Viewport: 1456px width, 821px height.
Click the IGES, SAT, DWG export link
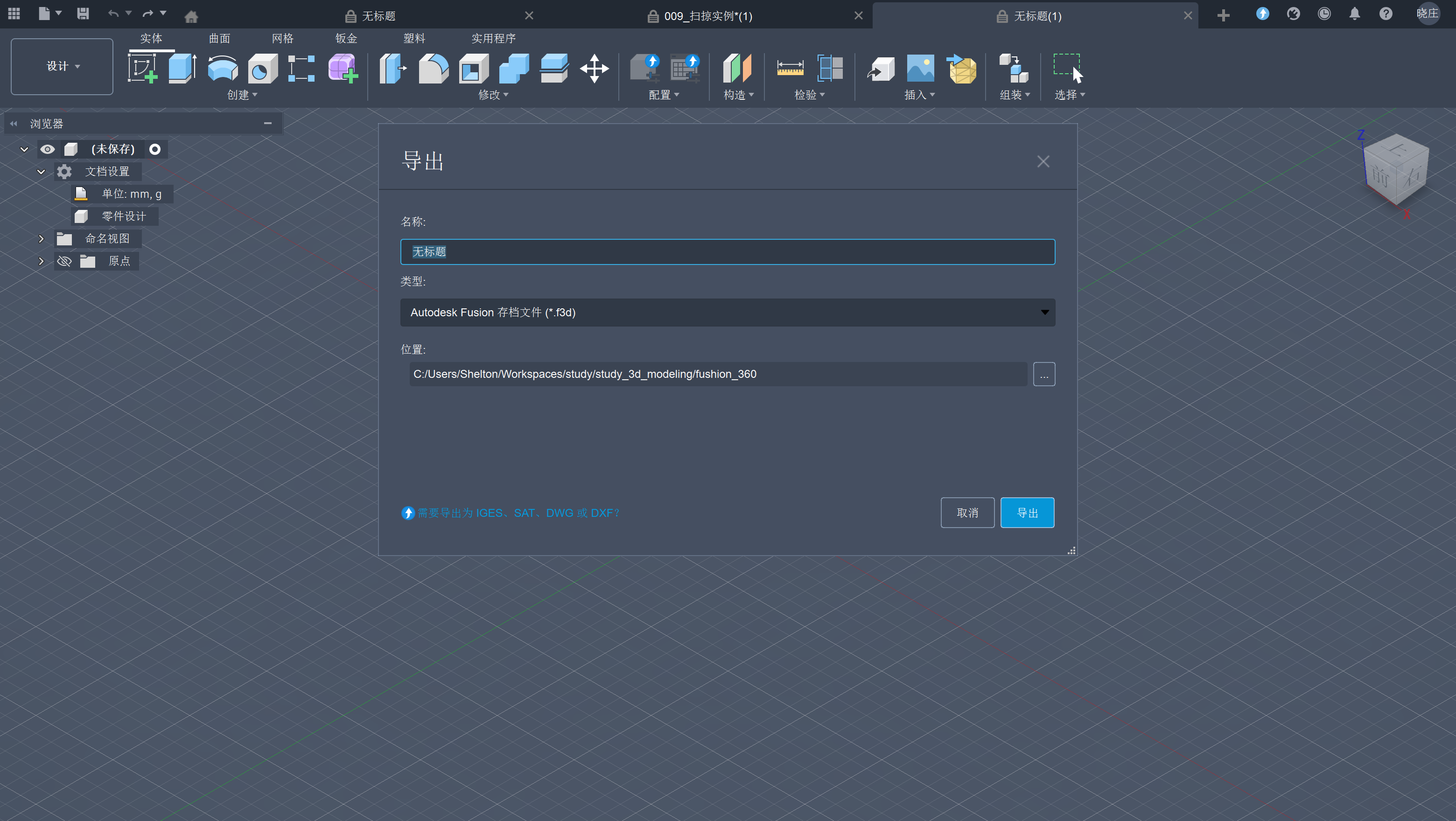518,513
